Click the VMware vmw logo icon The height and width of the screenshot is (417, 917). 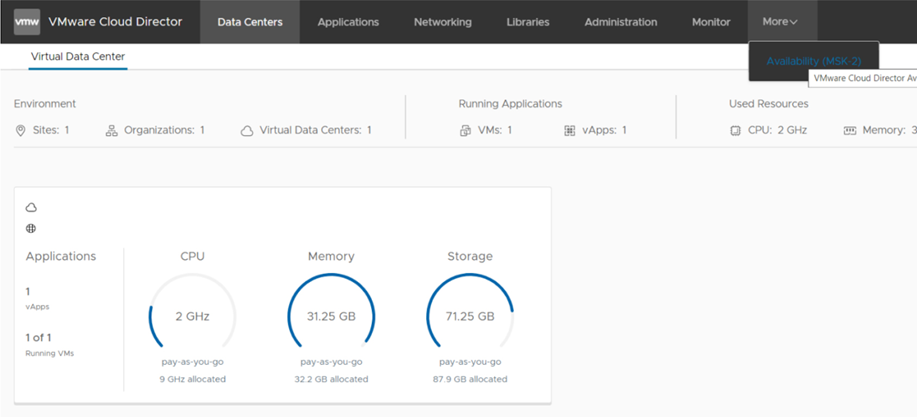[27, 22]
